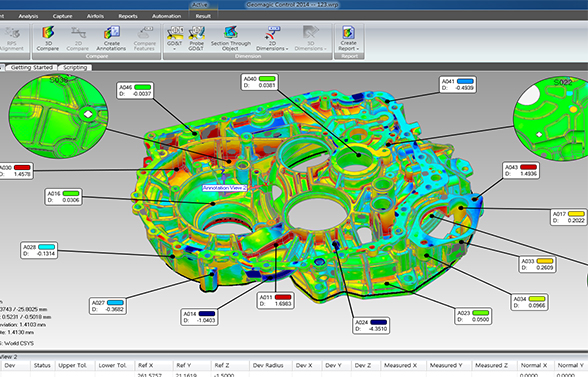Open the Create Report dropdown
Screen dimensions: 588x377
(x=349, y=39)
